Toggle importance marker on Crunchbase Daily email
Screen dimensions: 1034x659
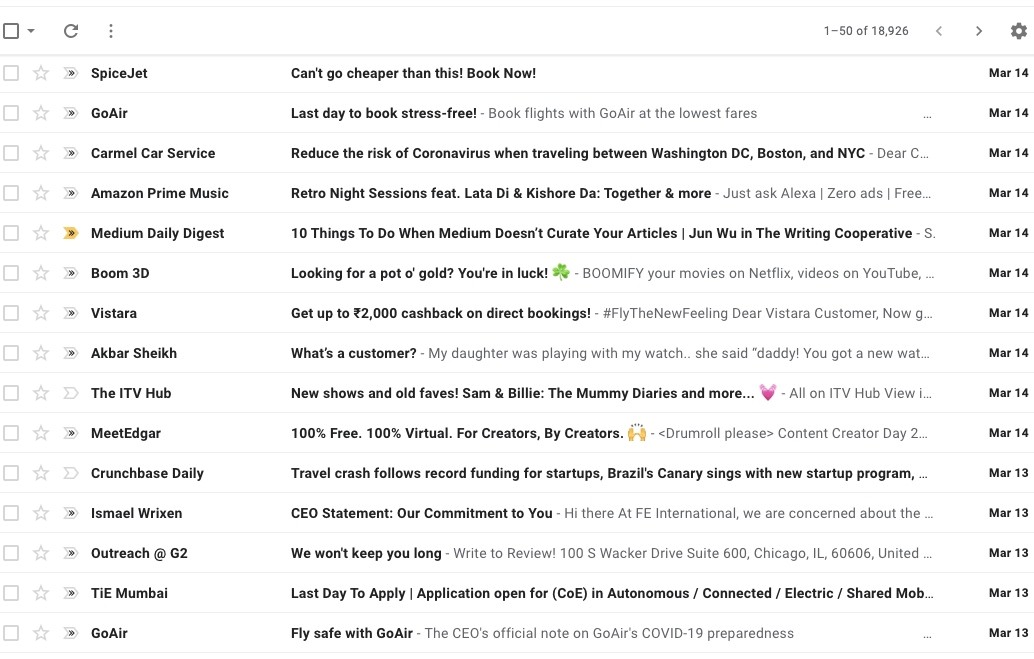pos(71,473)
